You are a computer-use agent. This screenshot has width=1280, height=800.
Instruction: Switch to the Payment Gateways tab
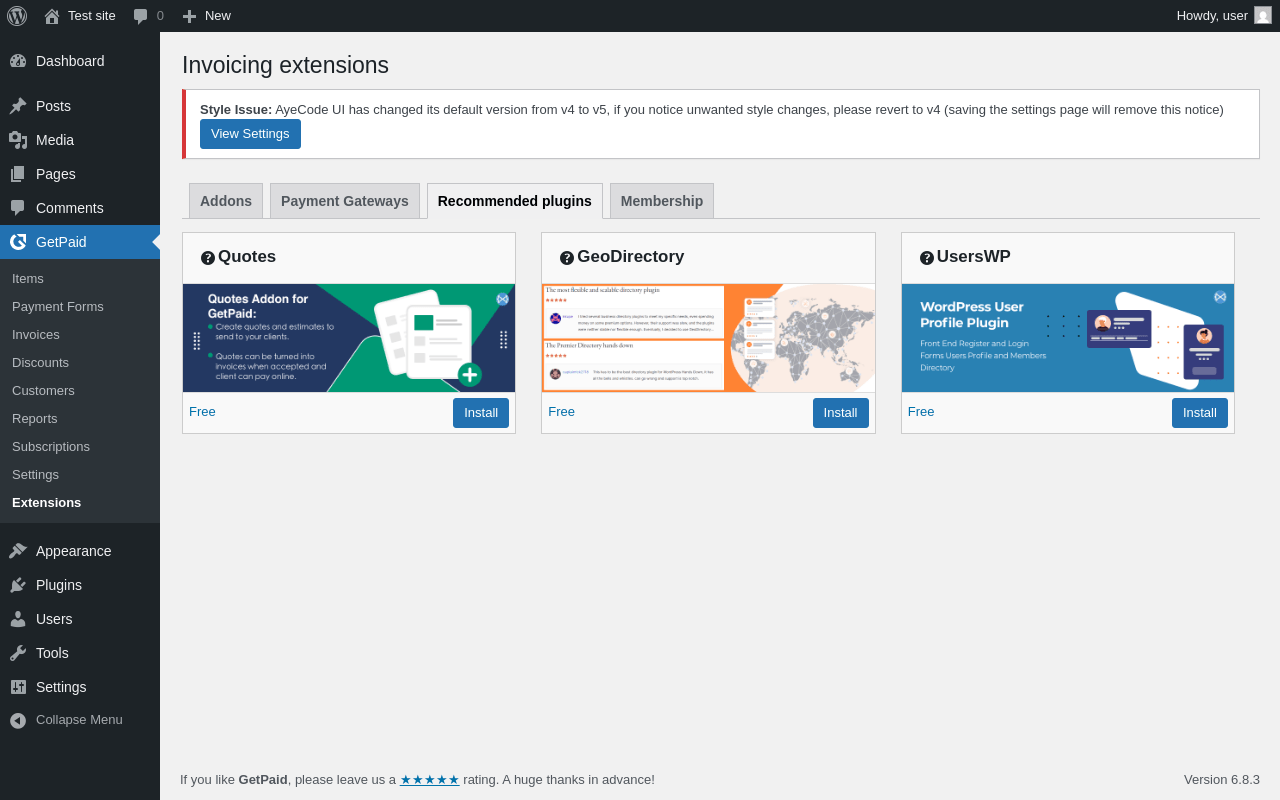pos(345,201)
